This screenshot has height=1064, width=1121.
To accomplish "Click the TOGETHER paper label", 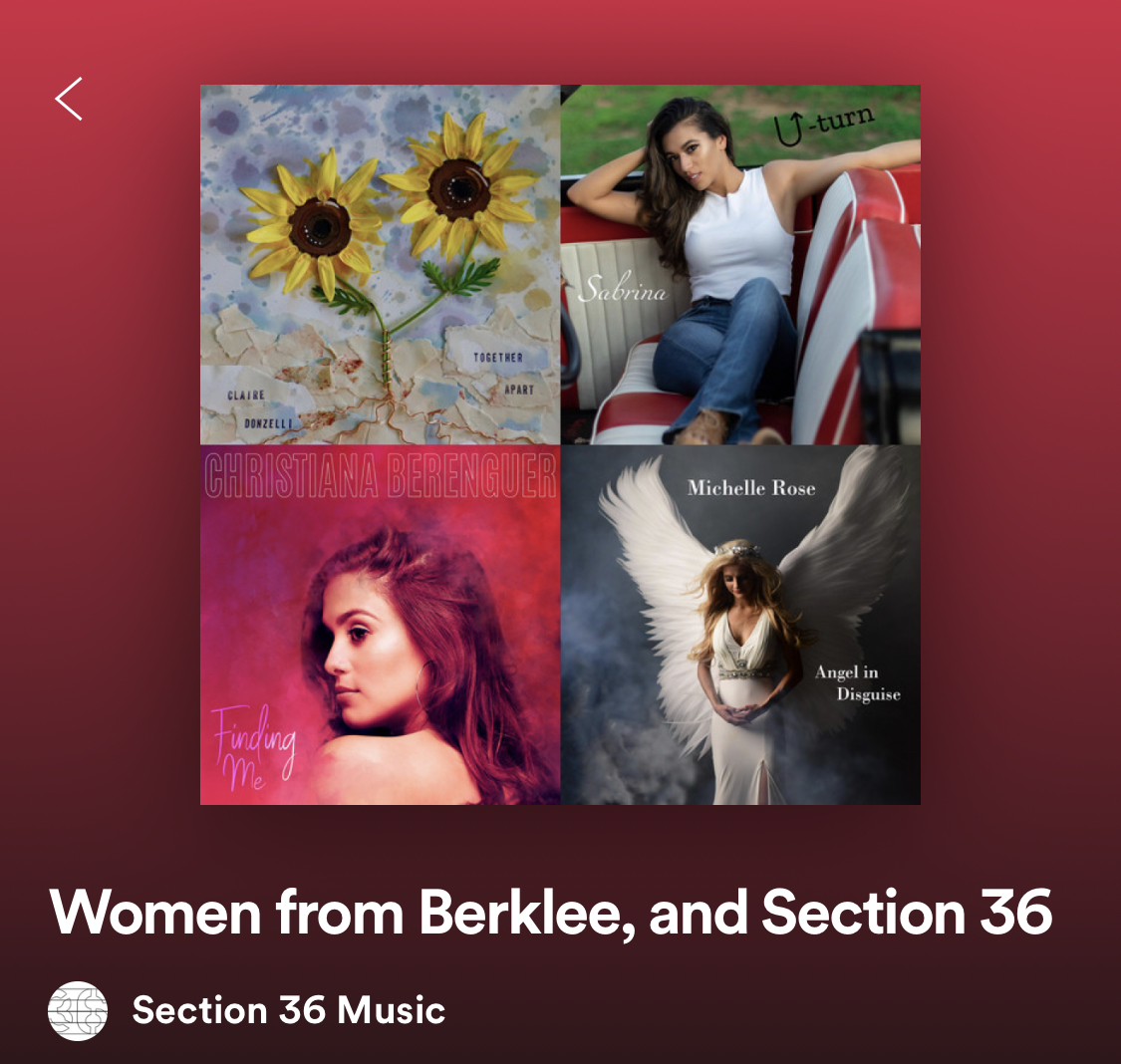I will (x=497, y=358).
